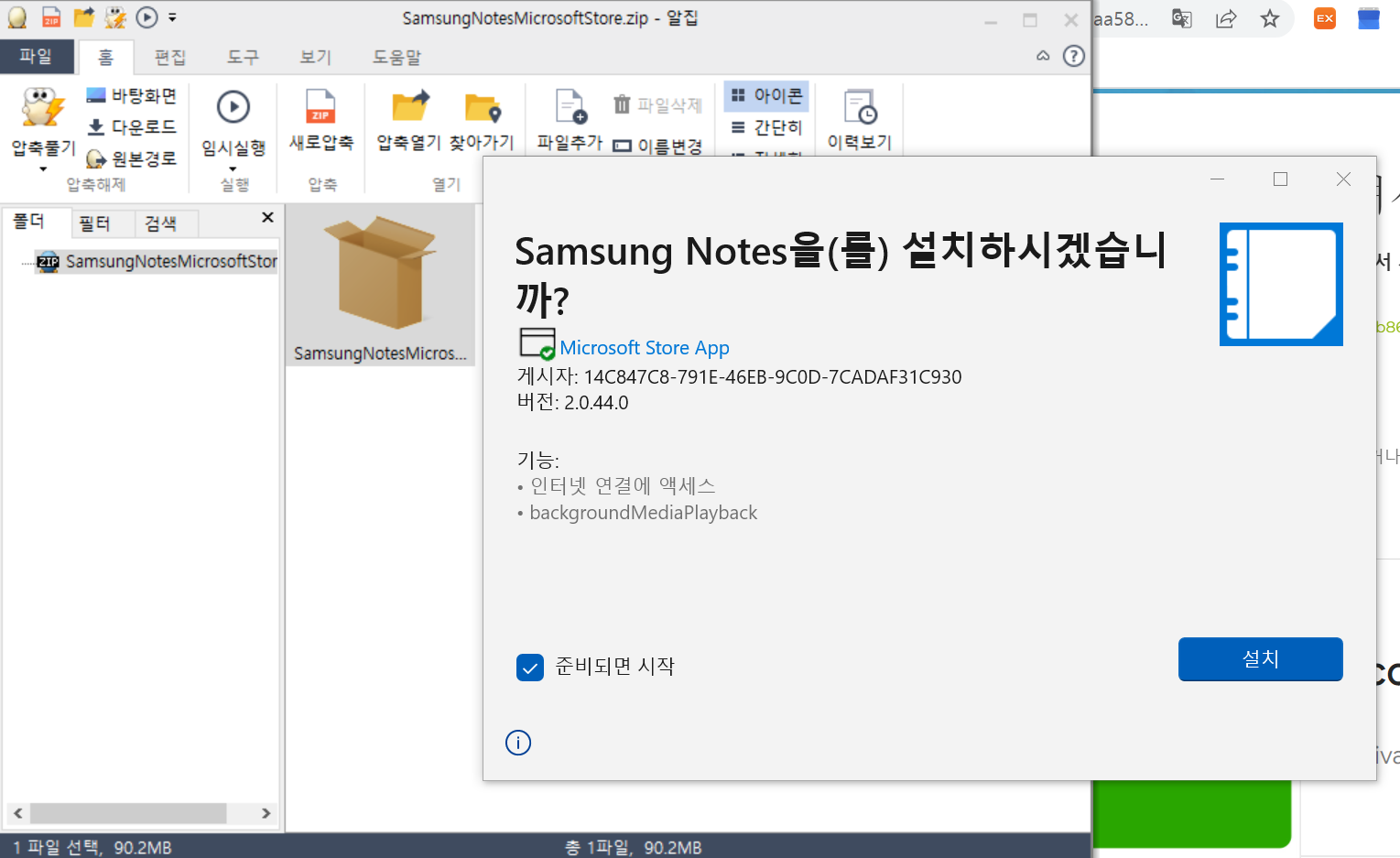Select SamsungNotesMicrosoftStor tree item
Viewport: 1400px width, 858px height.
coord(157,262)
